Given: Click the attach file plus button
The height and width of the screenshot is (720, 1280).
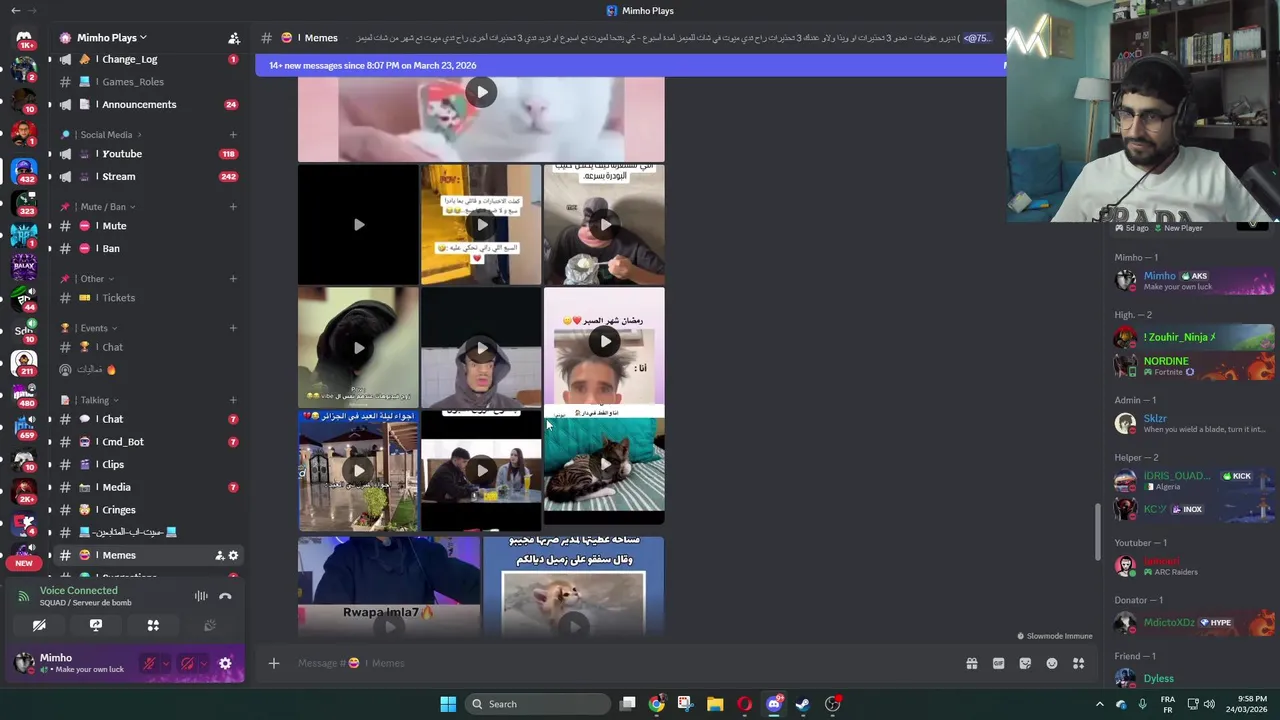Looking at the screenshot, I should [273, 663].
